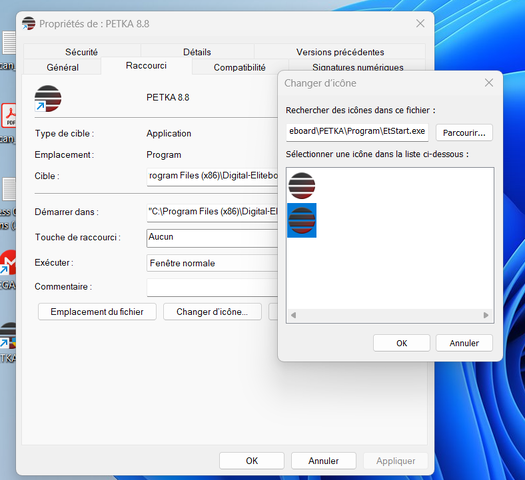The image size is (525, 480).
Task: Select the first PETKA icon in the list
Action: 302,185
